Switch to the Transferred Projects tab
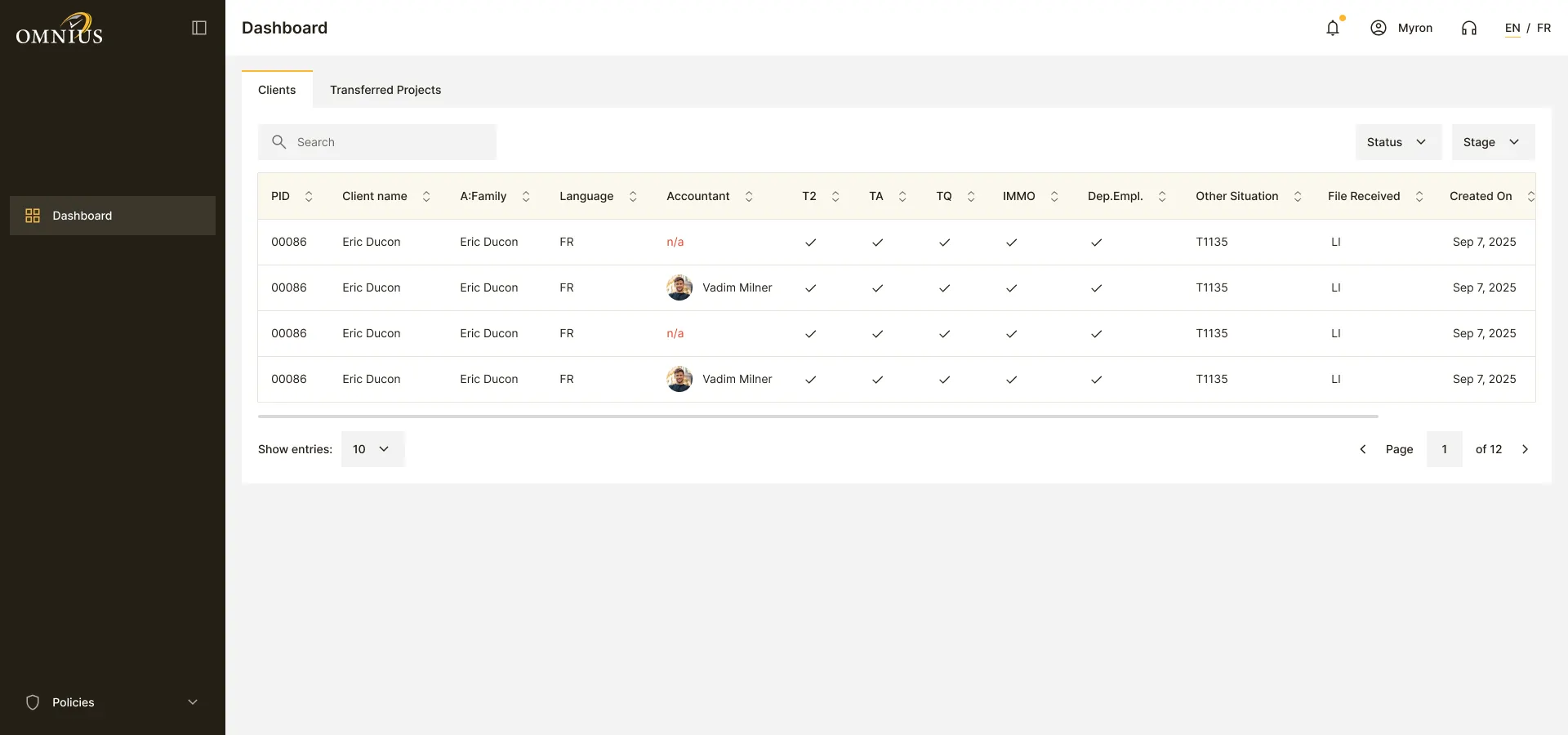The image size is (1568, 735). point(385,90)
